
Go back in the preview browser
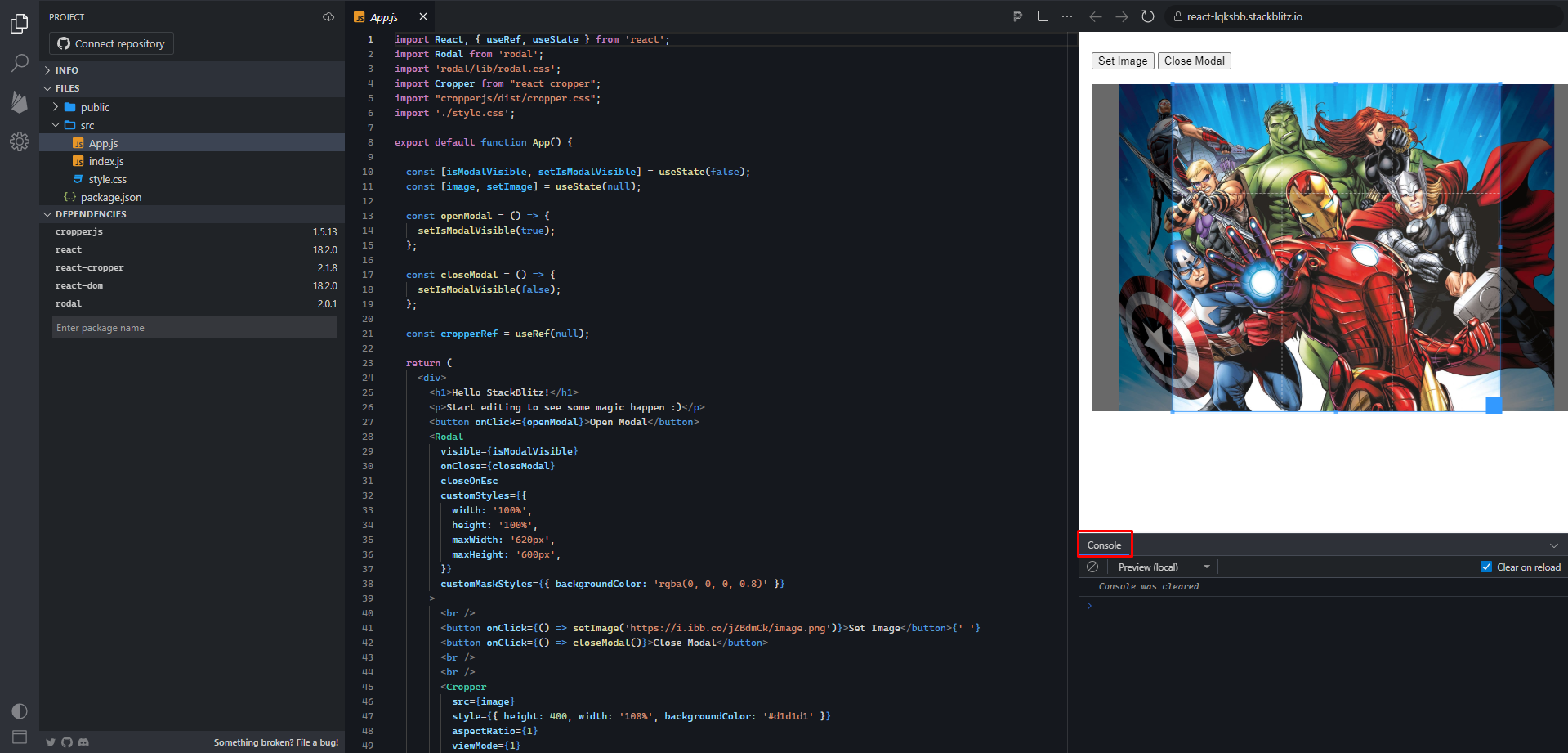(1096, 16)
